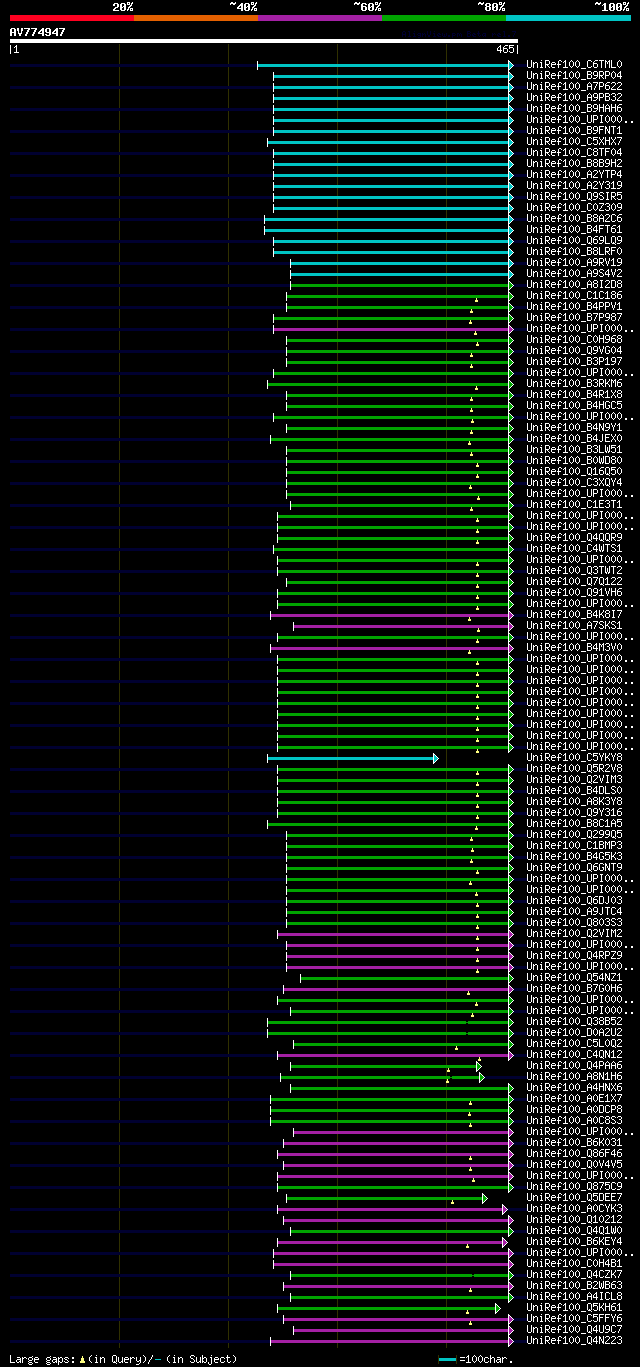Screen dimensions: 640x1367
Task: Open hit UniRef100_B9HAH6
Action: [574, 109]
